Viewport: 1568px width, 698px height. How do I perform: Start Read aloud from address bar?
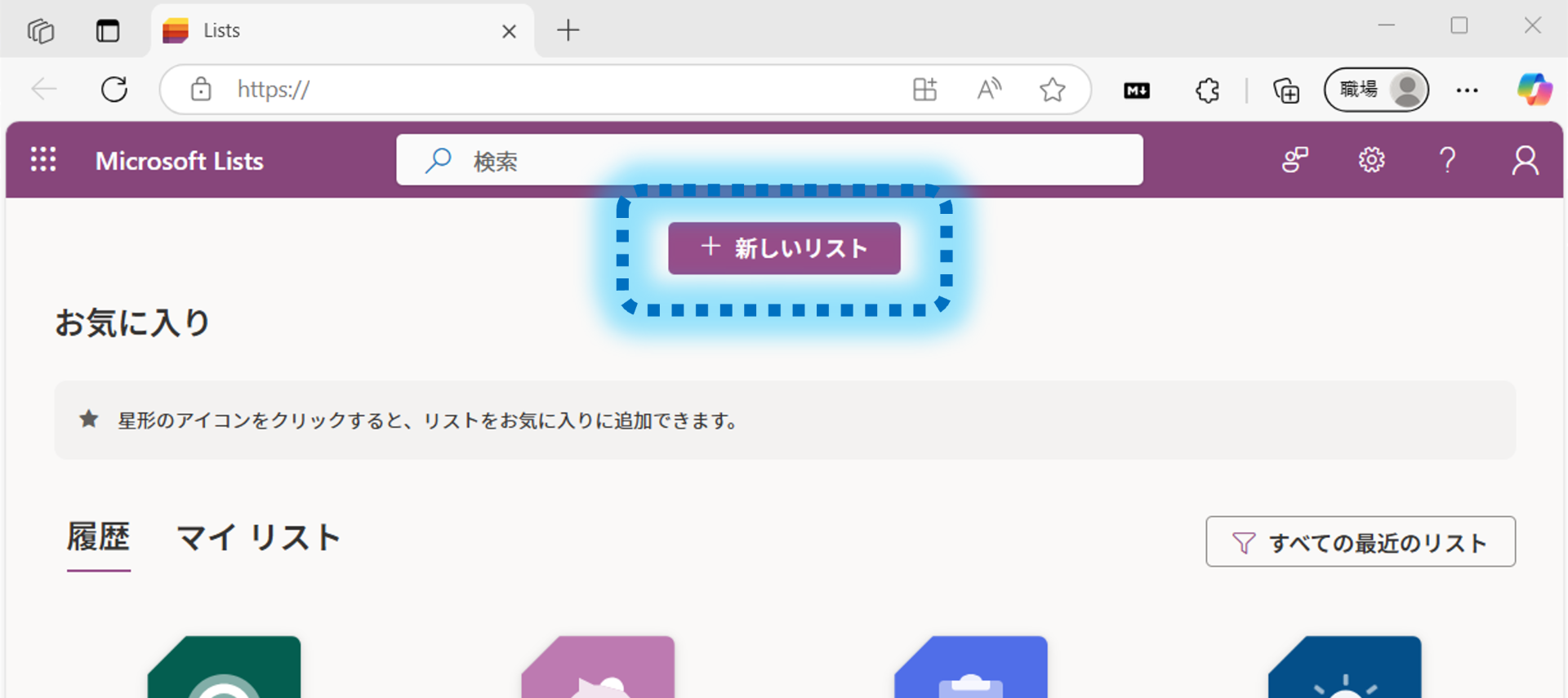989,89
